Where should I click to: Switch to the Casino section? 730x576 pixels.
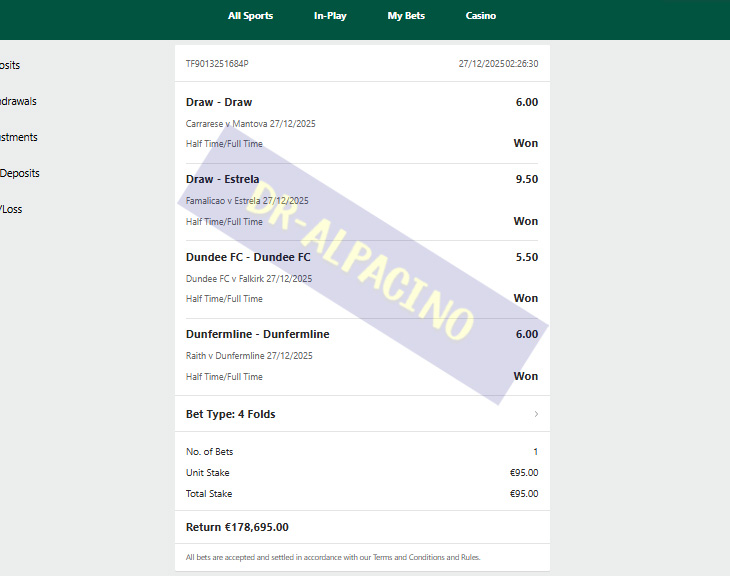(x=480, y=16)
